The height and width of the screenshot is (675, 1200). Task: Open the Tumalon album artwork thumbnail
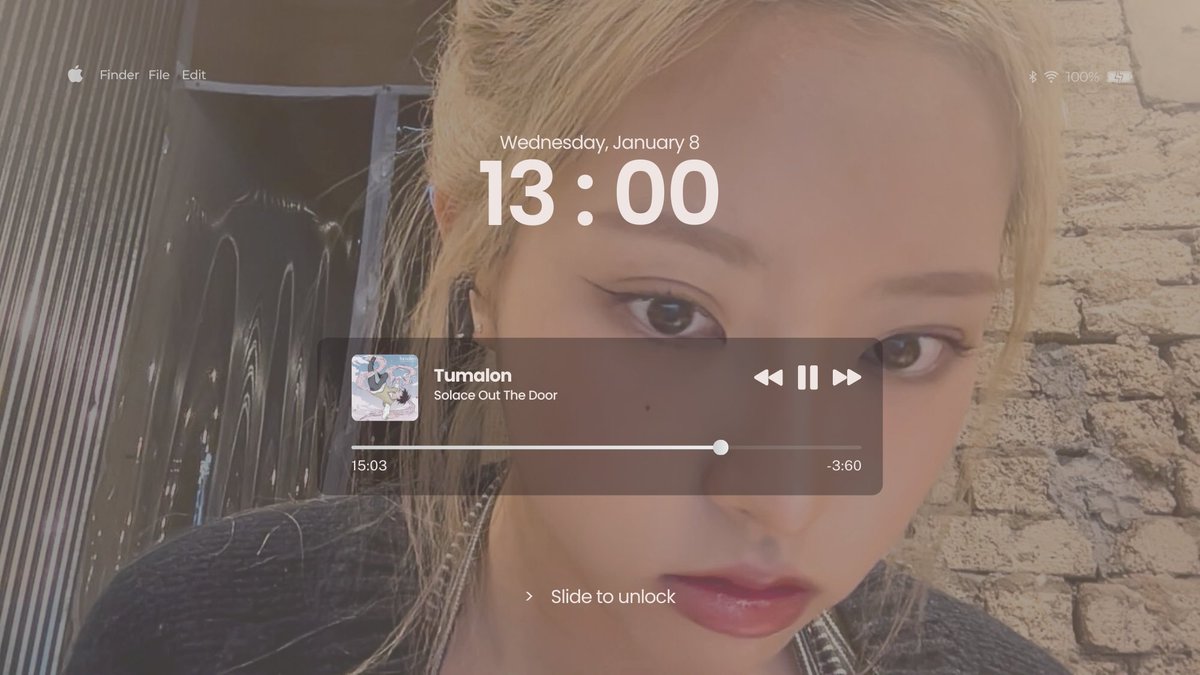click(x=385, y=387)
